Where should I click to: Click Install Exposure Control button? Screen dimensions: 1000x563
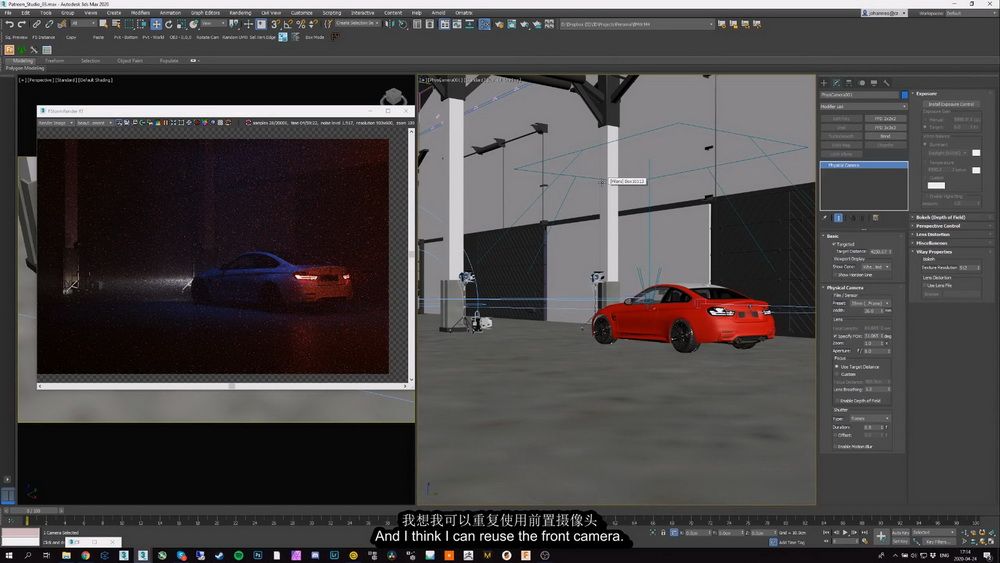pyautogui.click(x=951, y=104)
